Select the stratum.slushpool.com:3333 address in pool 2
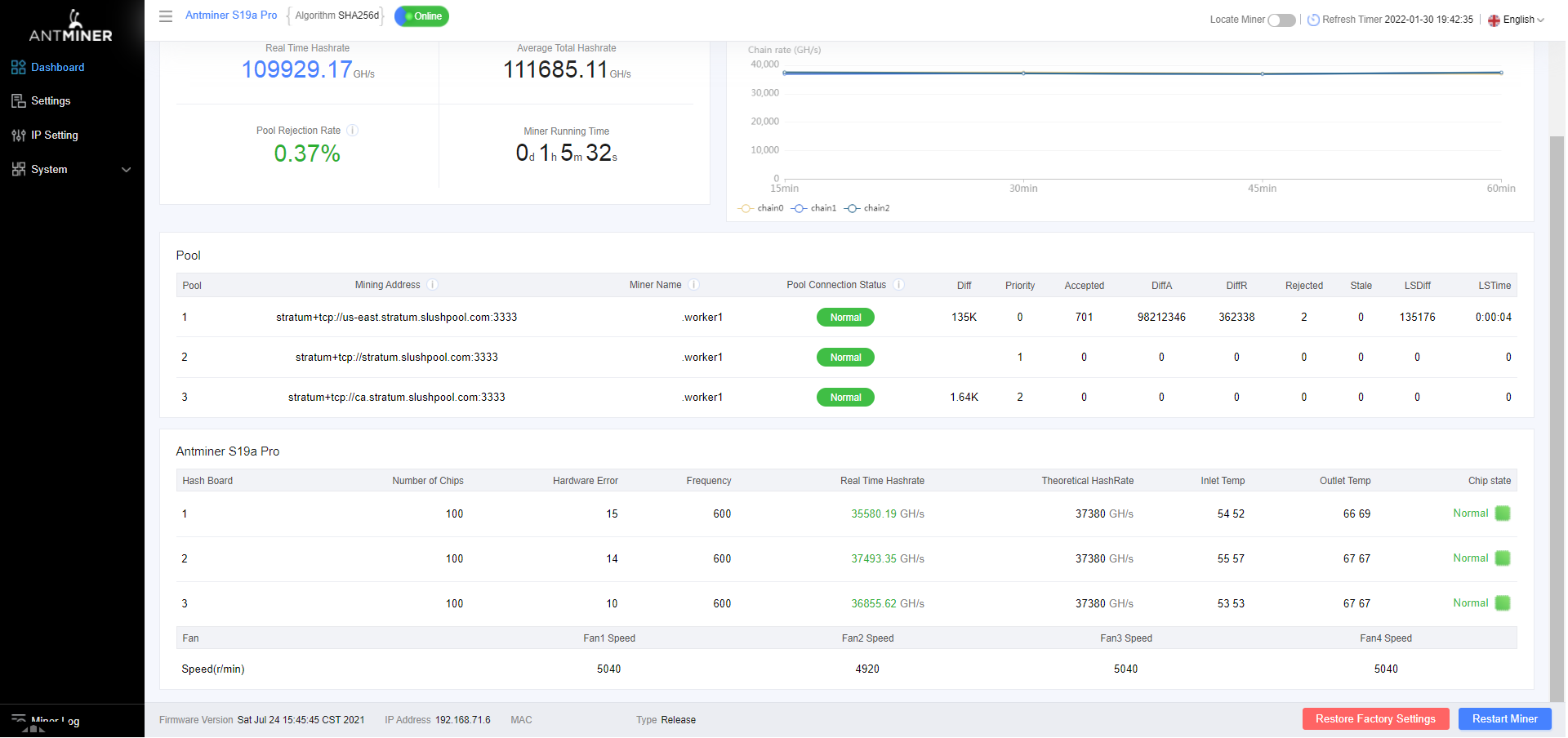The image size is (1568, 738). point(397,358)
